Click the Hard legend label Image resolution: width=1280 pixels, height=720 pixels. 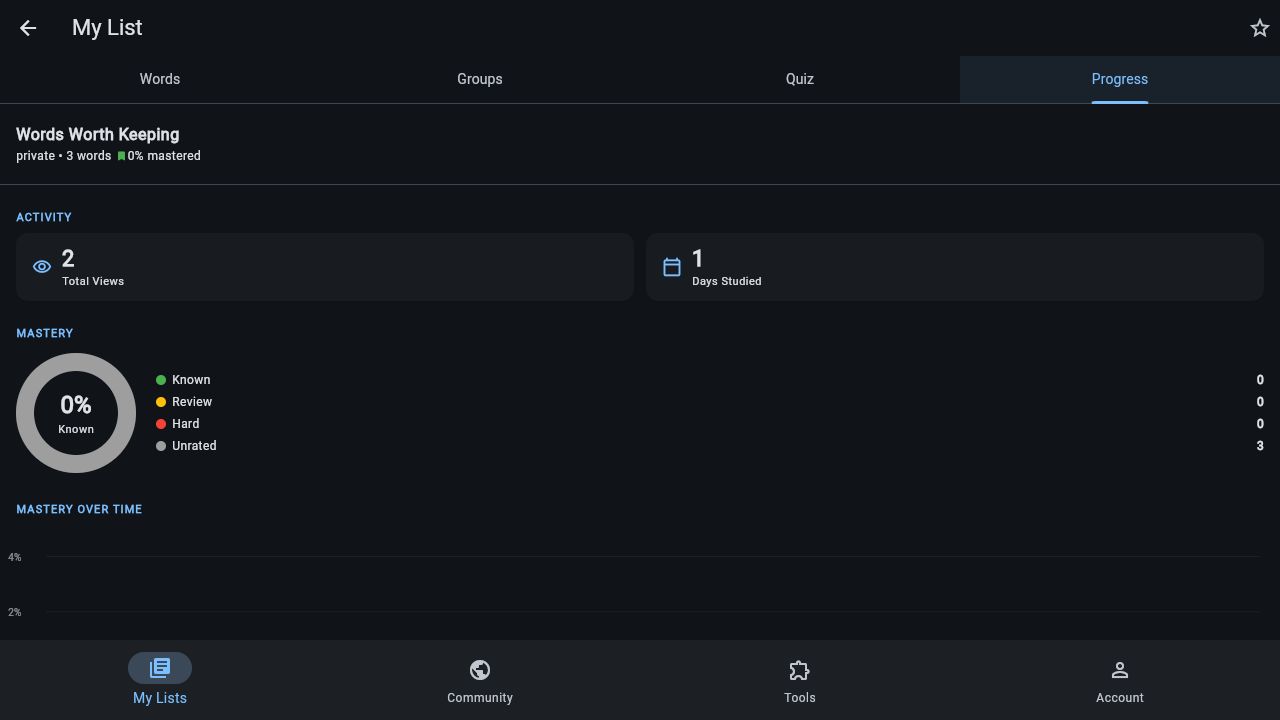click(186, 424)
